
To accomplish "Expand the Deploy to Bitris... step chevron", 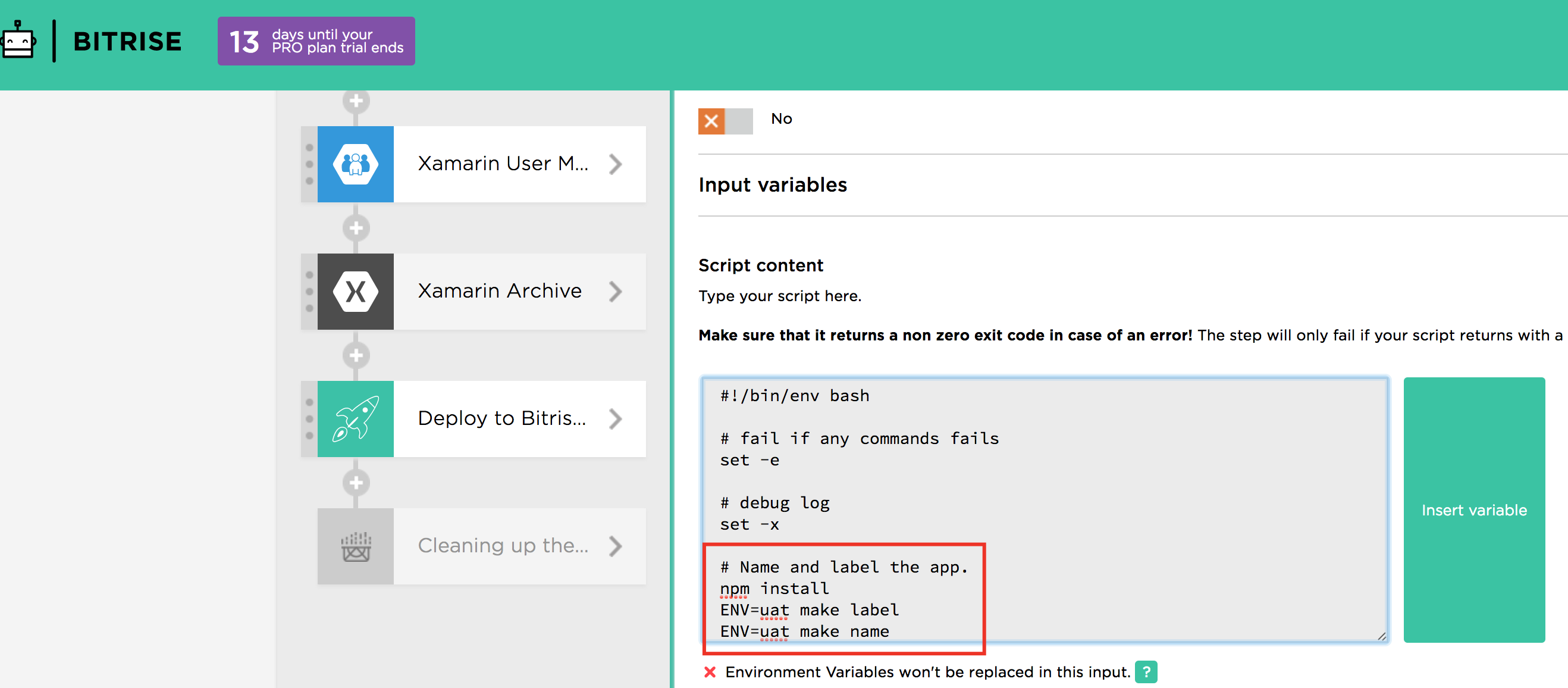I will pyautogui.click(x=616, y=418).
